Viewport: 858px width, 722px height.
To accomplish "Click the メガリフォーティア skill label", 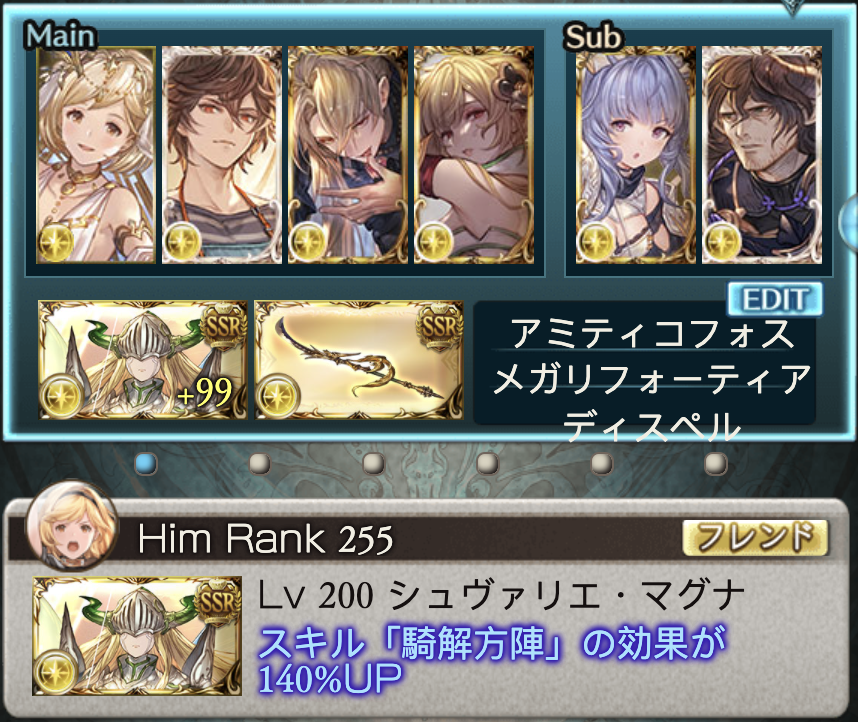I will (x=652, y=379).
